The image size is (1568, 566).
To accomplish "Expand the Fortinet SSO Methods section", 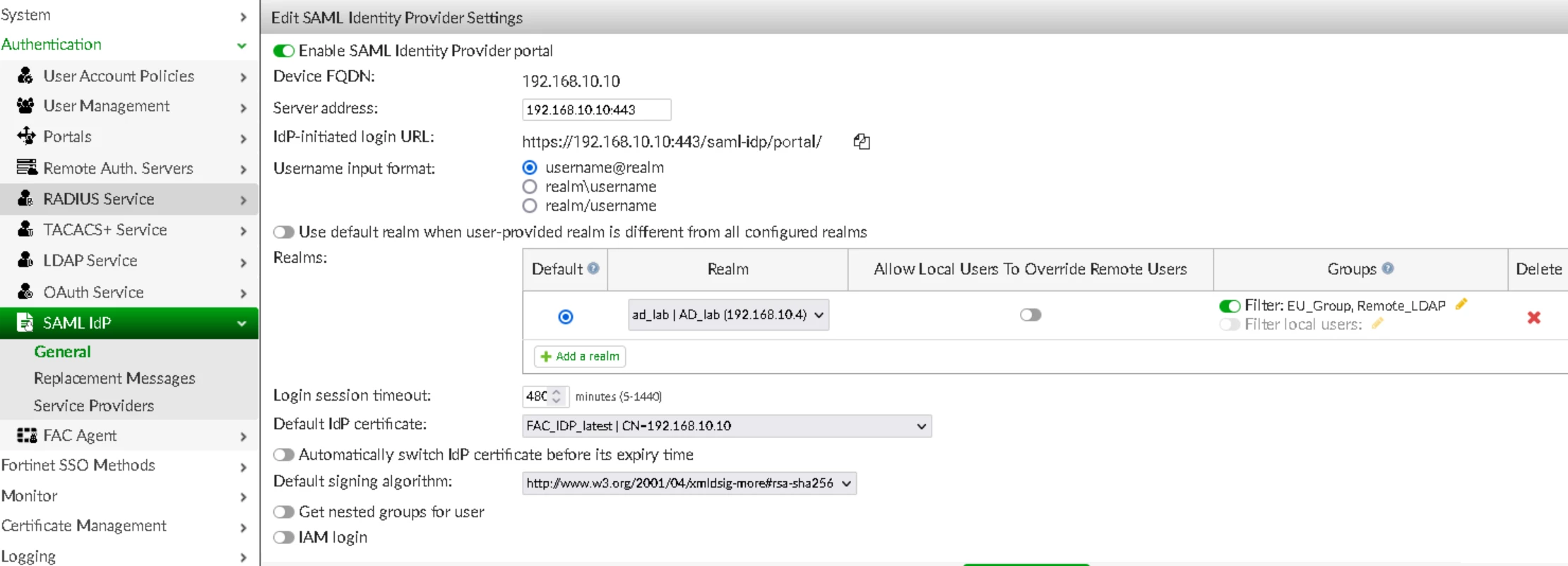I will pos(129,465).
